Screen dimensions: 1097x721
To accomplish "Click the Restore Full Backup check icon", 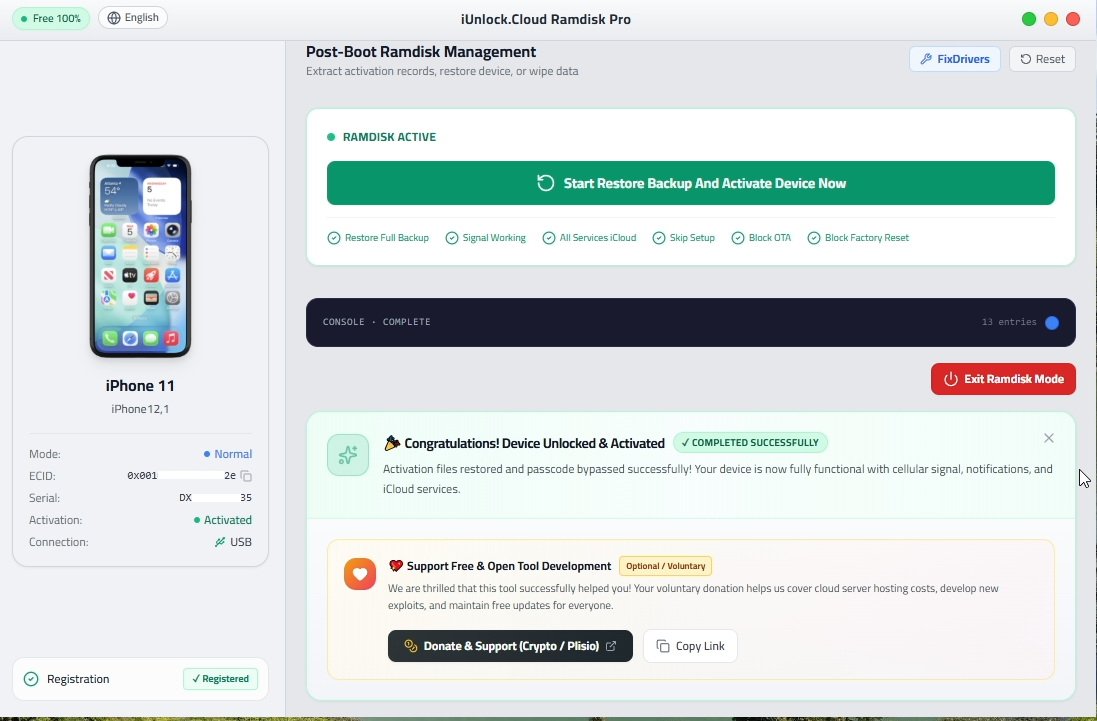I will 334,238.
